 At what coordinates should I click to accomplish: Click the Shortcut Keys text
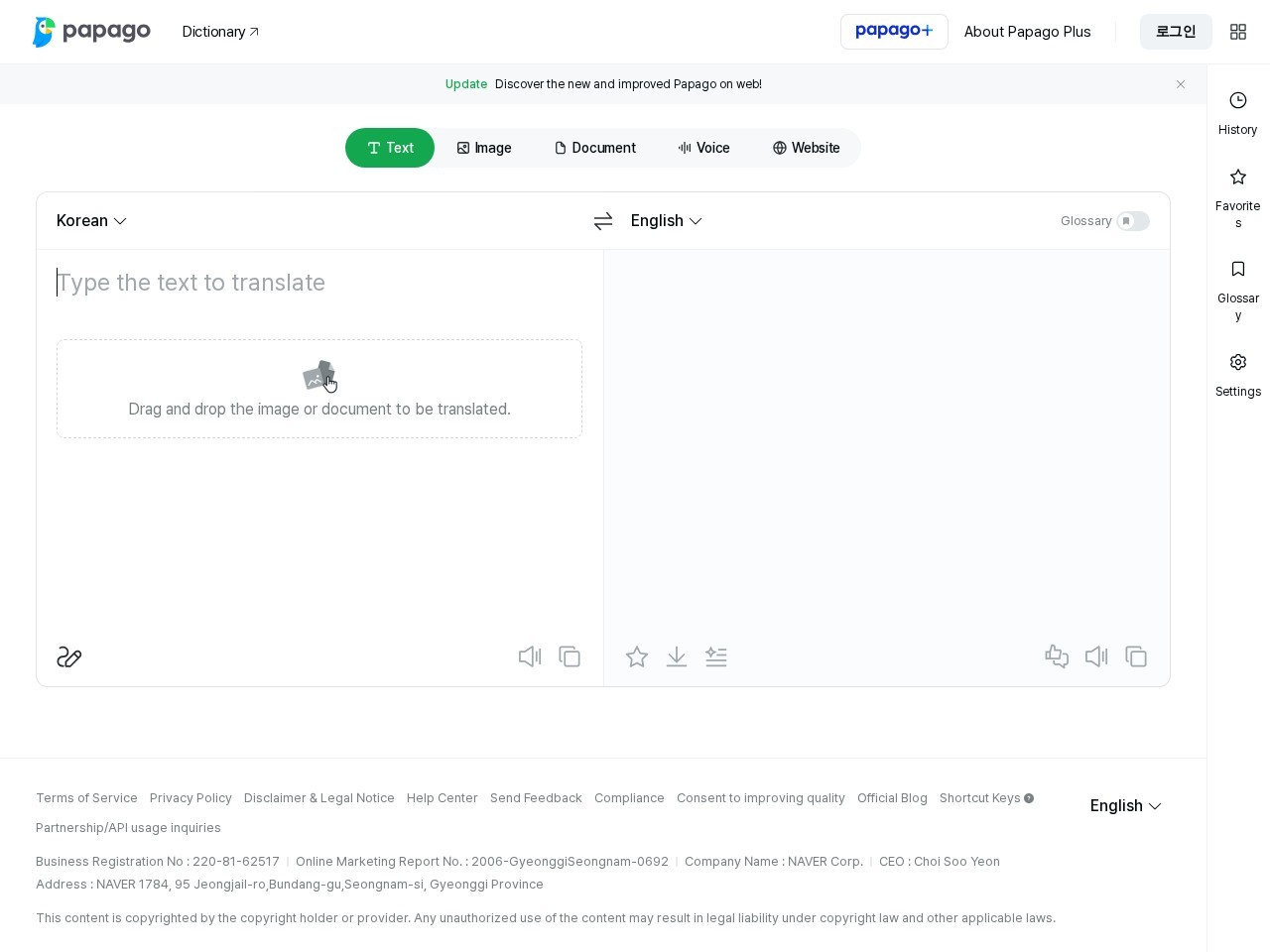coord(979,798)
